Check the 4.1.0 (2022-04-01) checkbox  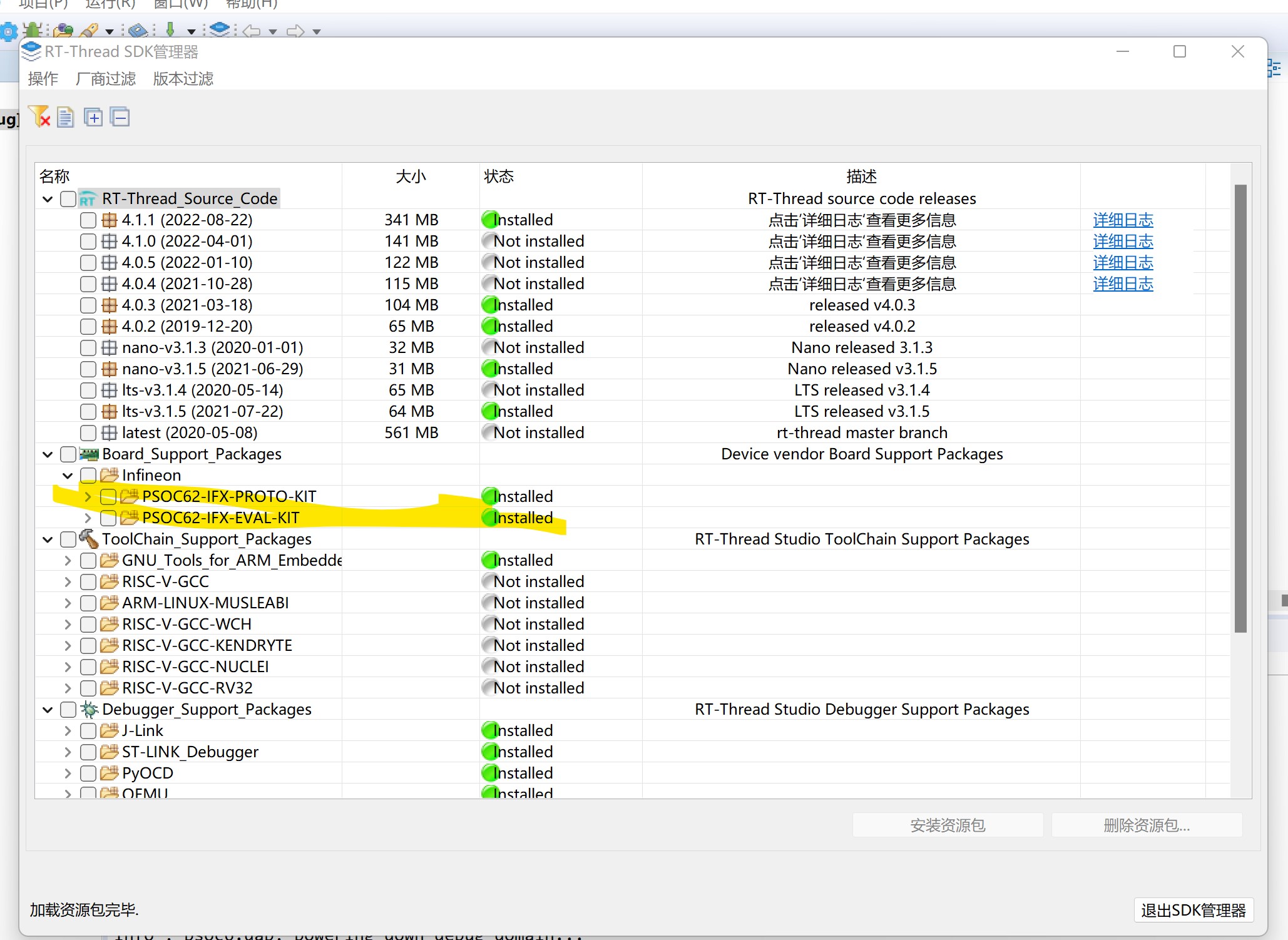88,241
